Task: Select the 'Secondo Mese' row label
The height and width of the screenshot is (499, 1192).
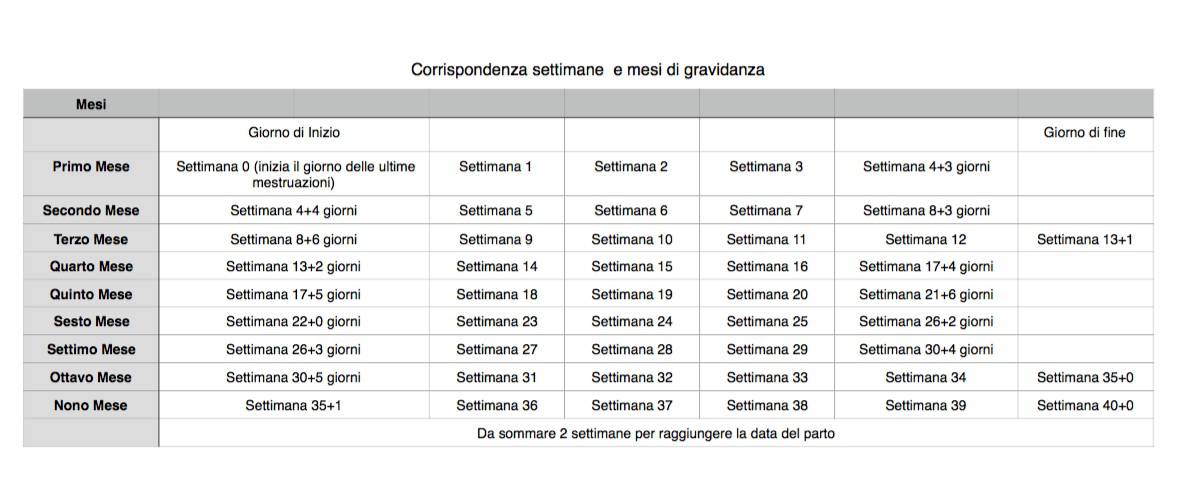Action: click(91, 211)
